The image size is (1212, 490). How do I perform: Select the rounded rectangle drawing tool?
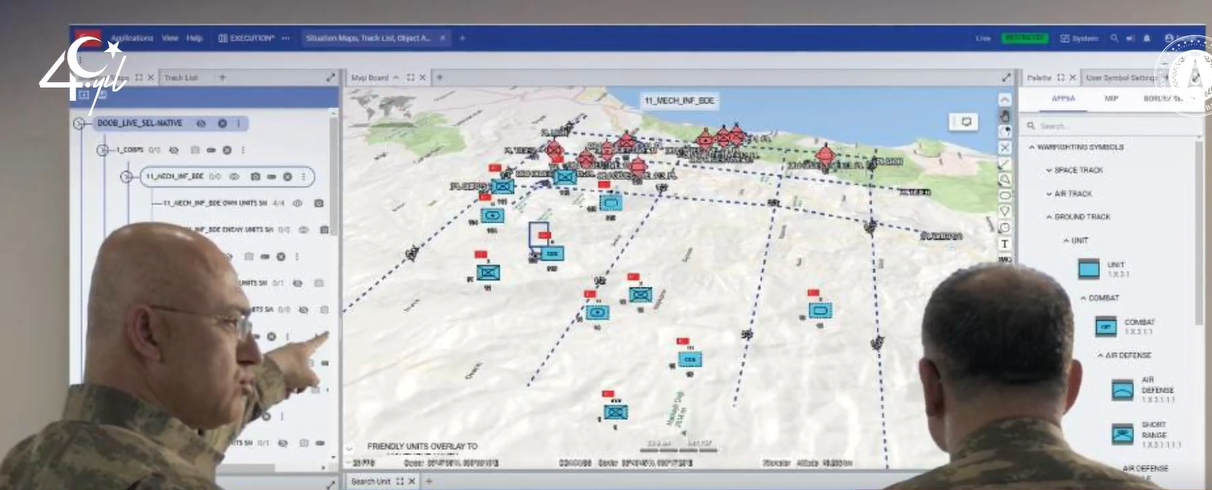1005,195
